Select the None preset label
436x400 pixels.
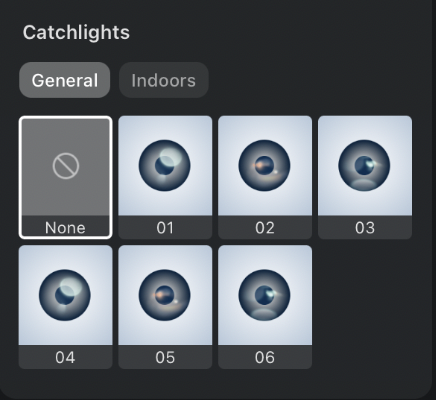click(x=65, y=228)
